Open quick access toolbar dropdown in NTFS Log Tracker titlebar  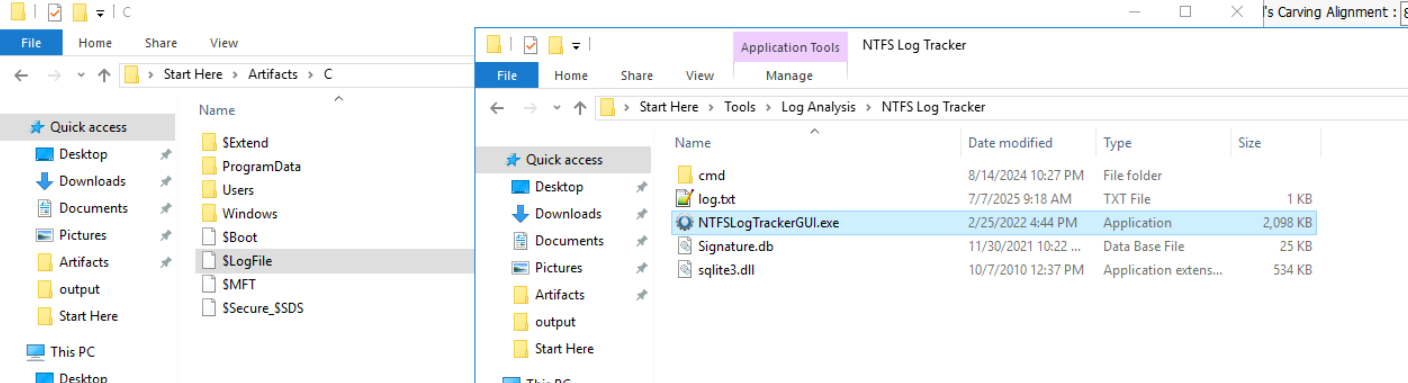(577, 45)
